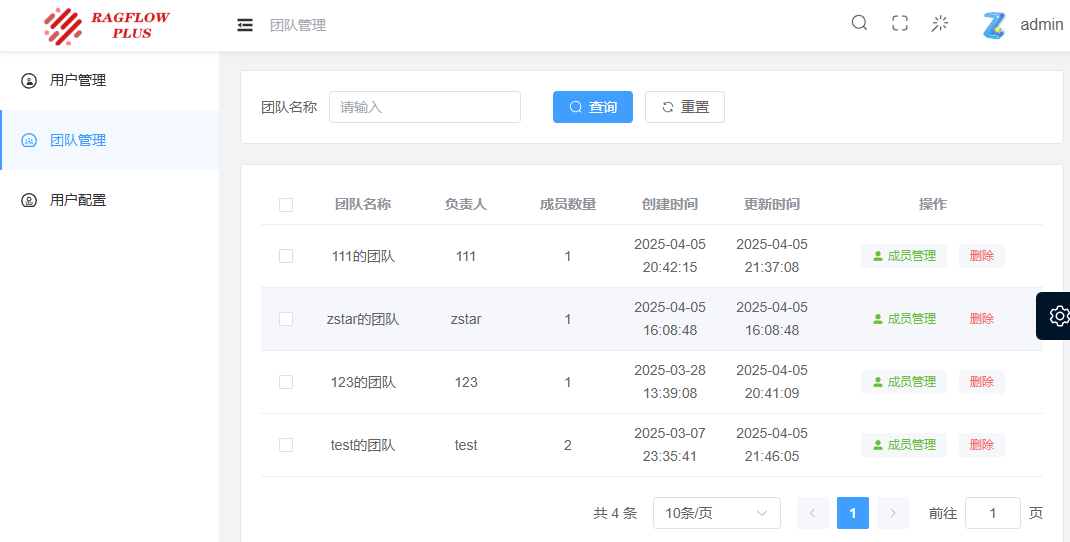Click the 团队名称 column header

click(363, 204)
